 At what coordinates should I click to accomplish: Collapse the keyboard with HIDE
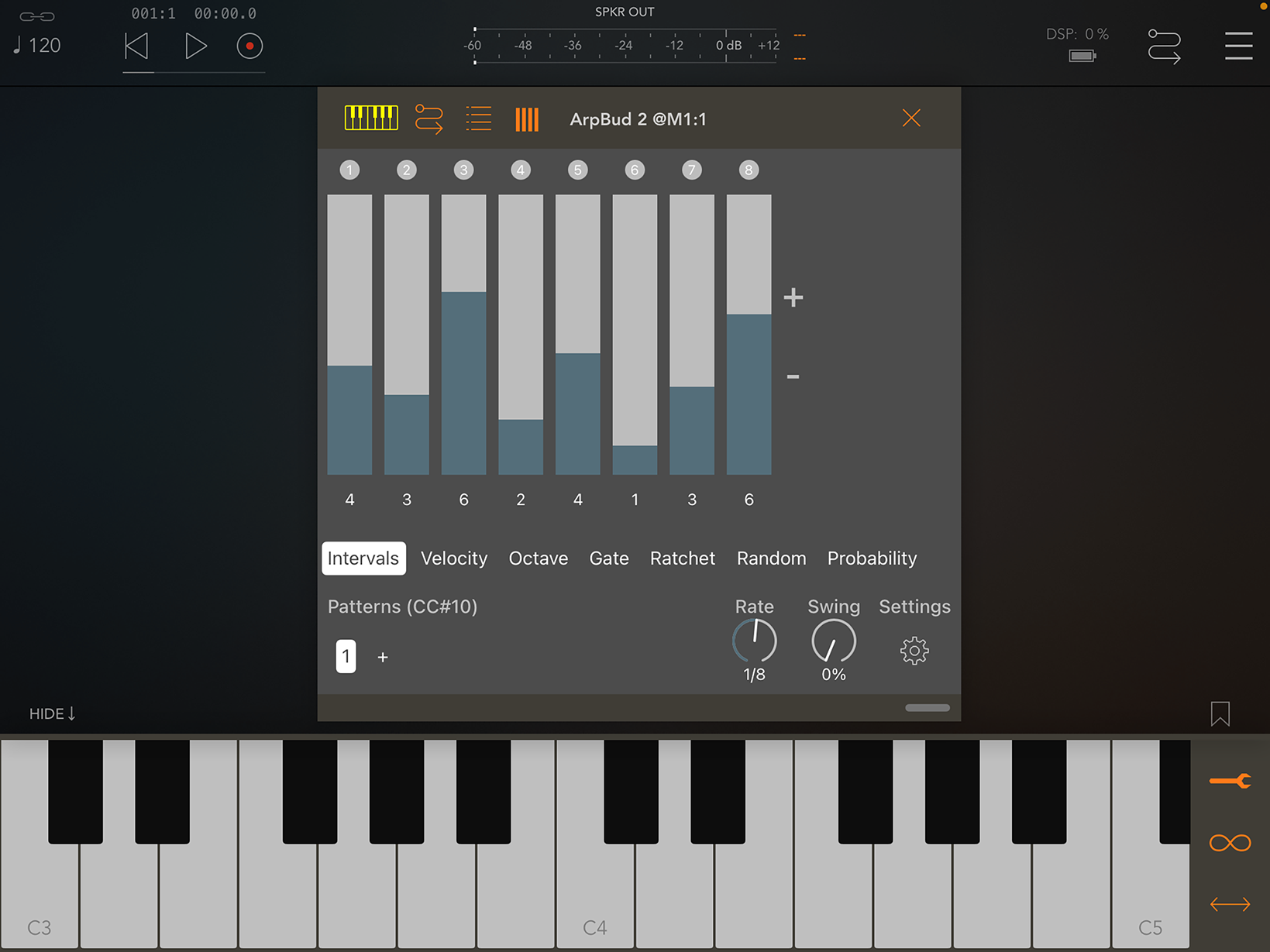[x=52, y=713]
